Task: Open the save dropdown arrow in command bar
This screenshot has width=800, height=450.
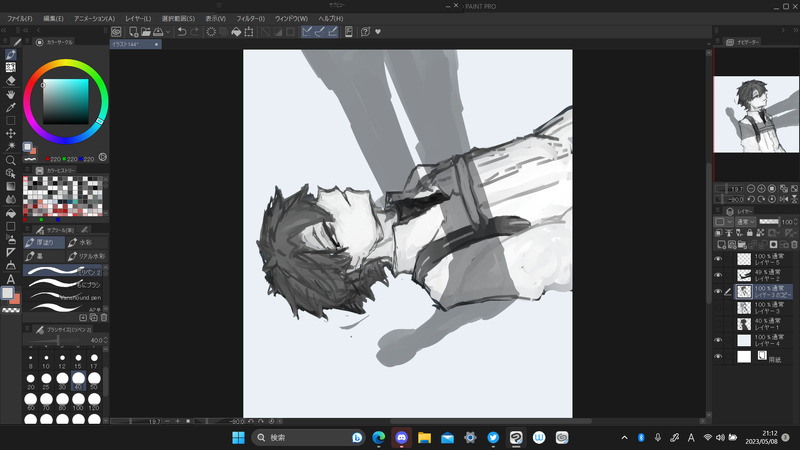Action: [168, 32]
